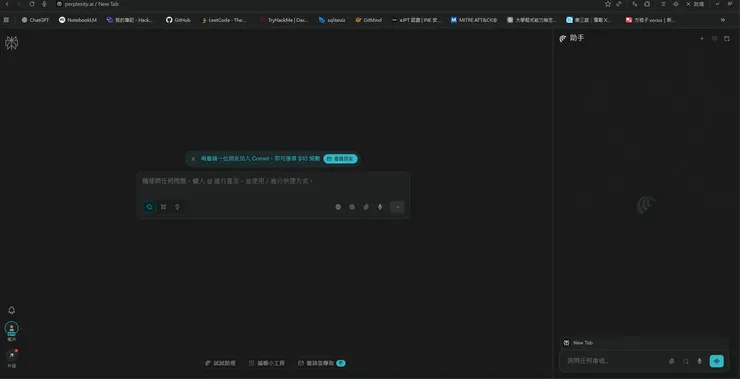740x379 pixels.
Task: Open the edit widgets link at bottom
Action: tap(267, 363)
